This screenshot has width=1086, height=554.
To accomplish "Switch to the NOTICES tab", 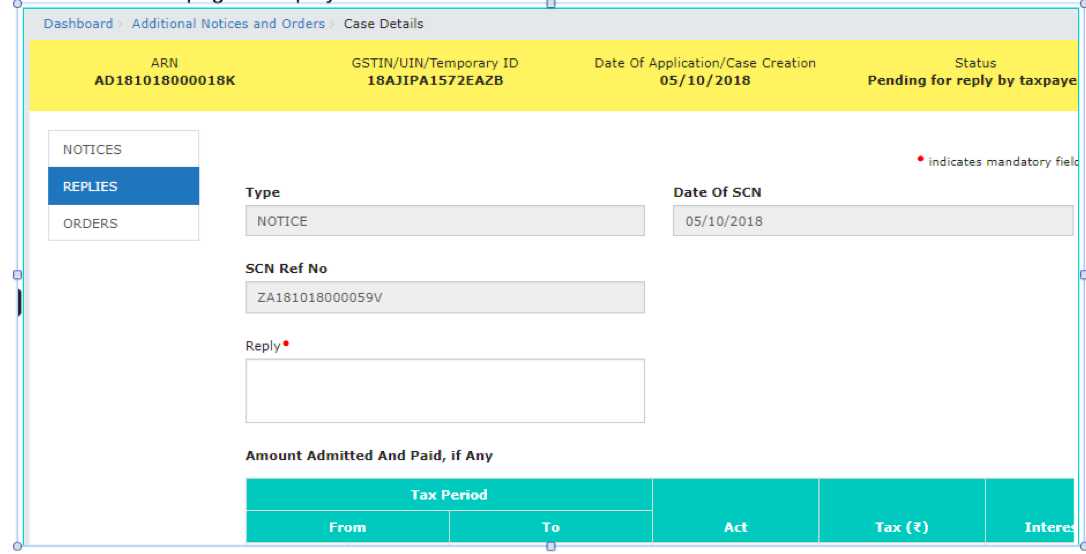I will coord(123,149).
